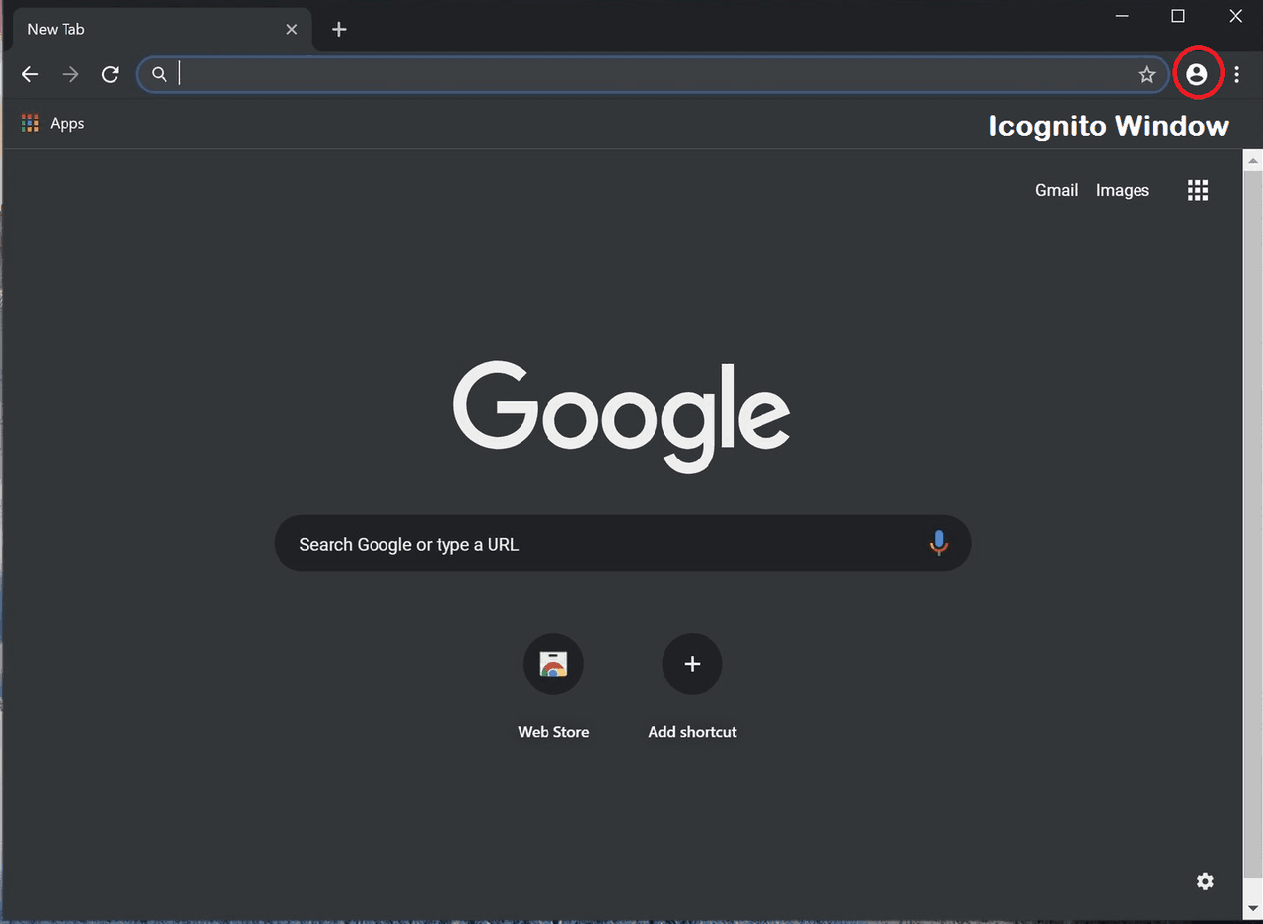Click the Search Google or type a URL box
Viewport: 1263px width, 924px height.
623,543
